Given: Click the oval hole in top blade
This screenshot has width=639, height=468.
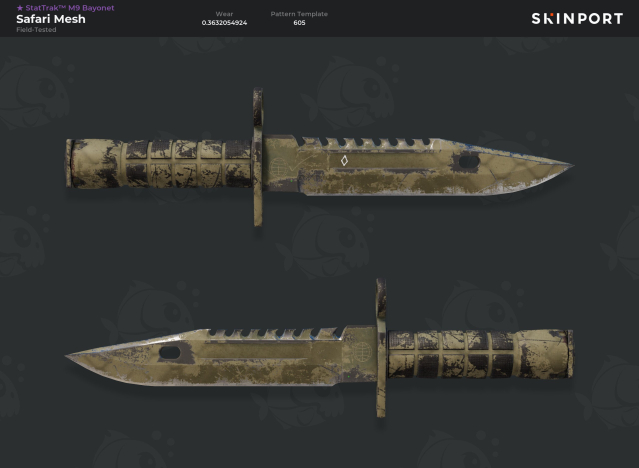Looking at the screenshot, I should [469, 162].
